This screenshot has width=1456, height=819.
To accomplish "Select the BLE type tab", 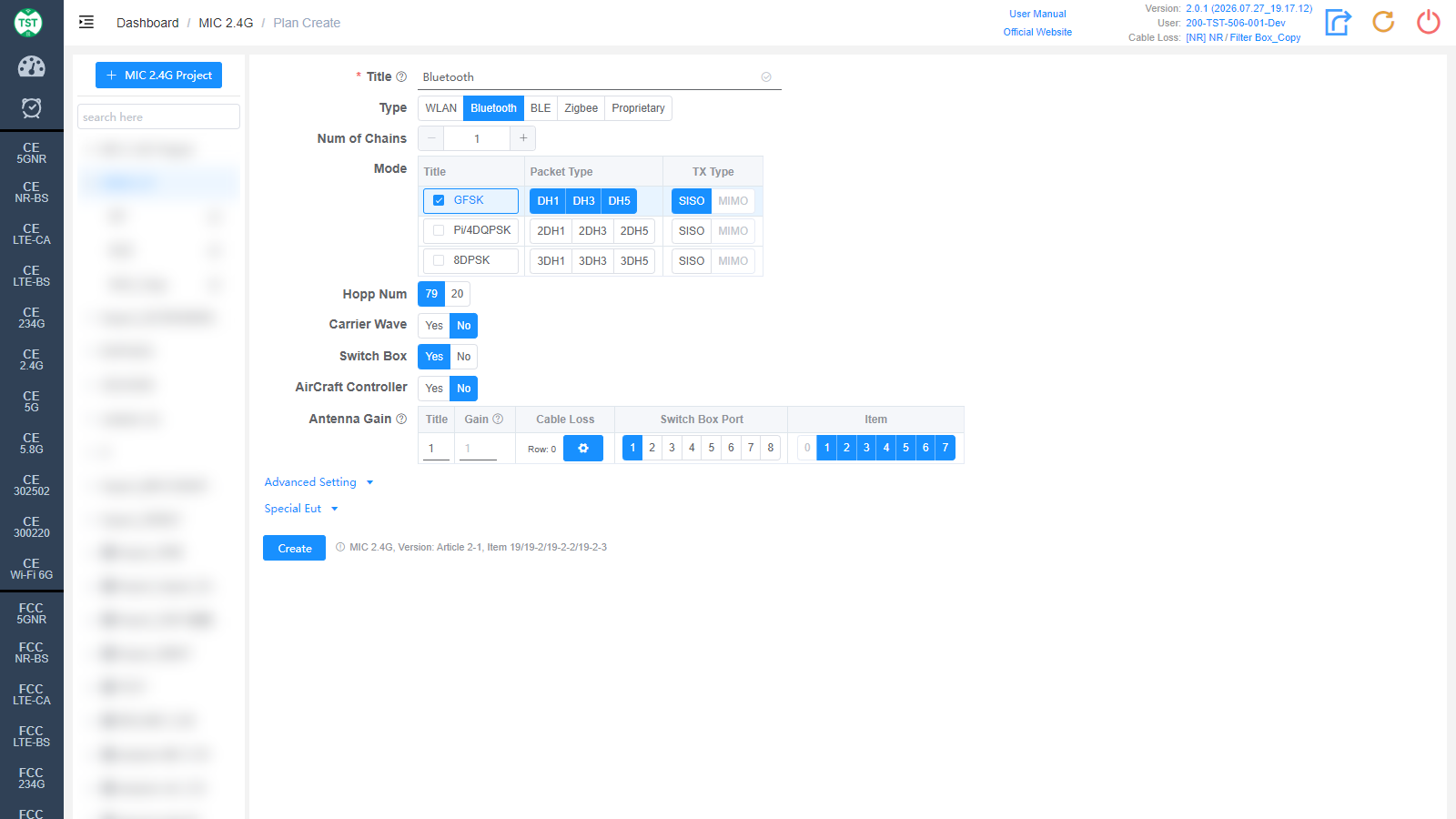I will (541, 108).
